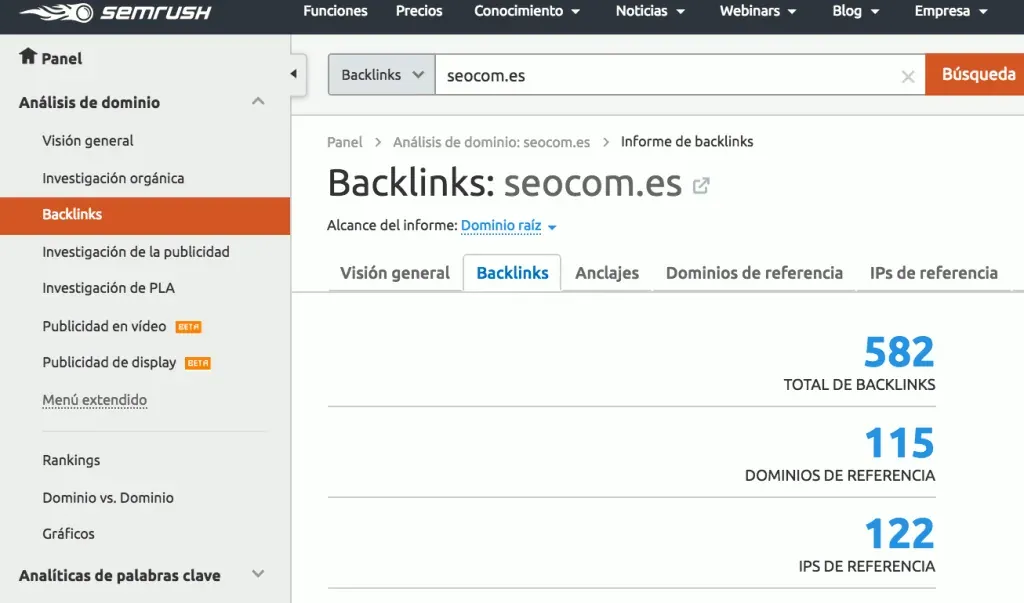Click the 122 IPs de referencia number
The height and width of the screenshot is (603, 1024).
899,534
